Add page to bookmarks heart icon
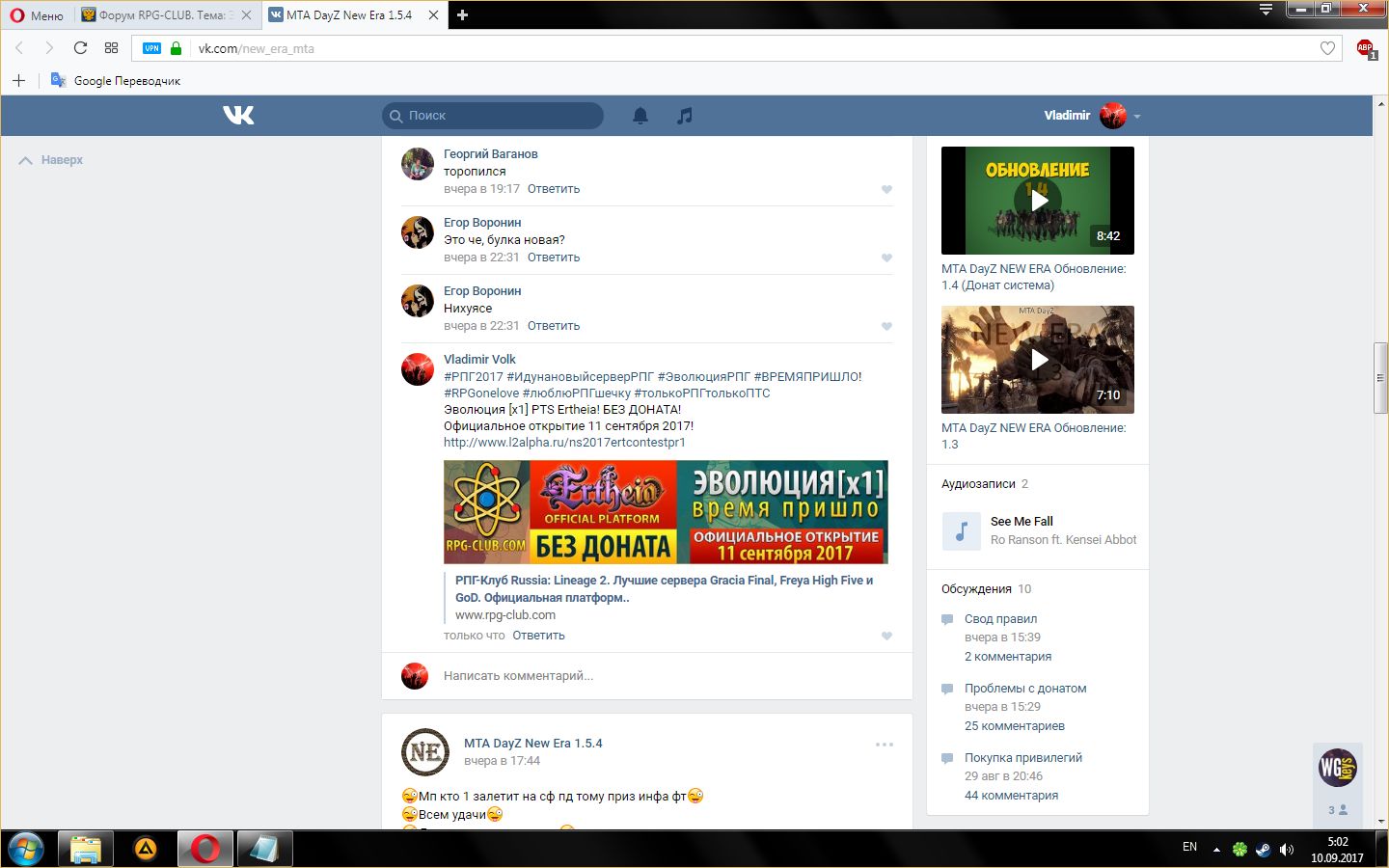 [x=1327, y=48]
